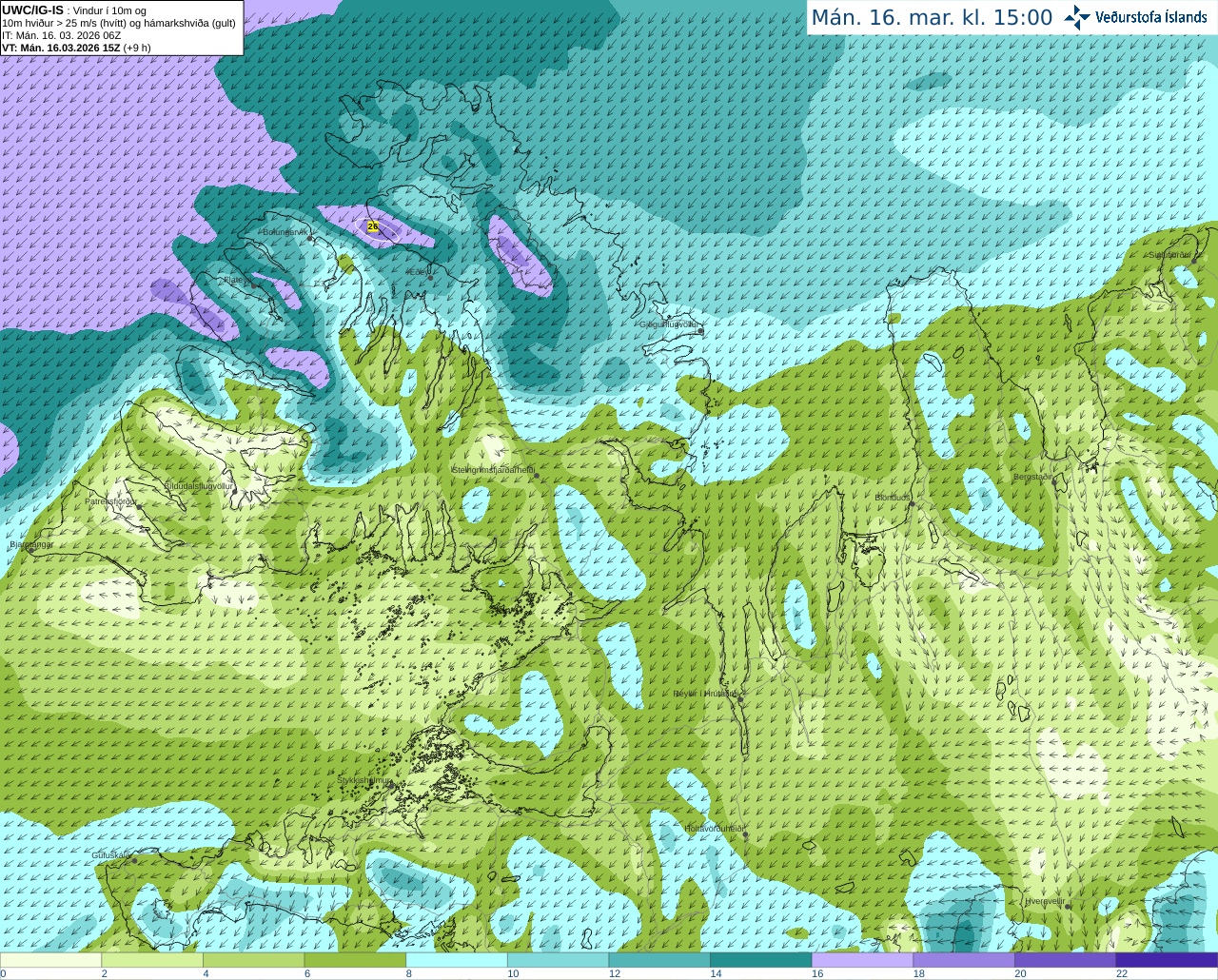Click the Patreksfjörður station label
Image resolution: width=1218 pixels, height=980 pixels.
[x=111, y=500]
